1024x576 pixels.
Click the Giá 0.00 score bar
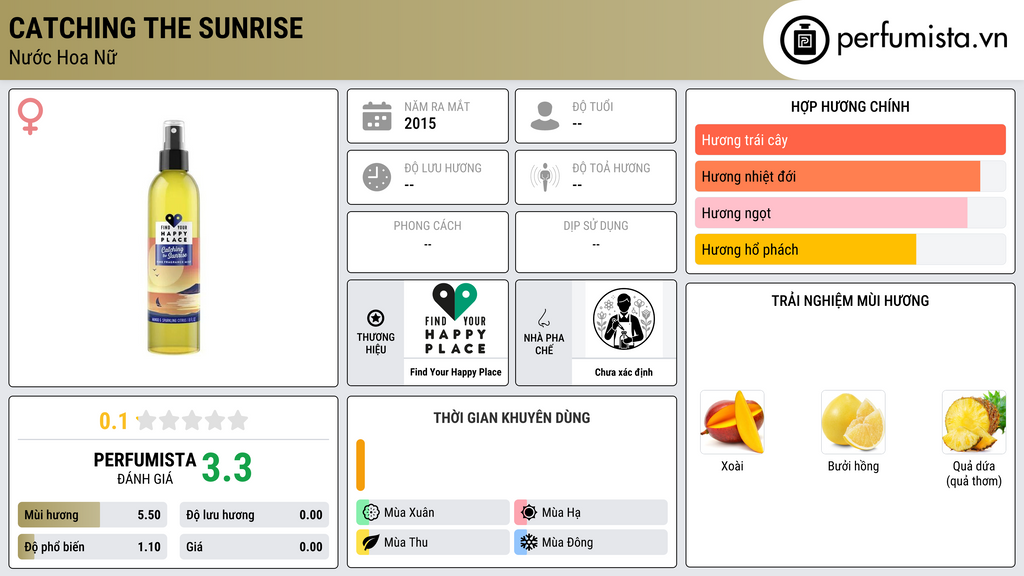254,547
